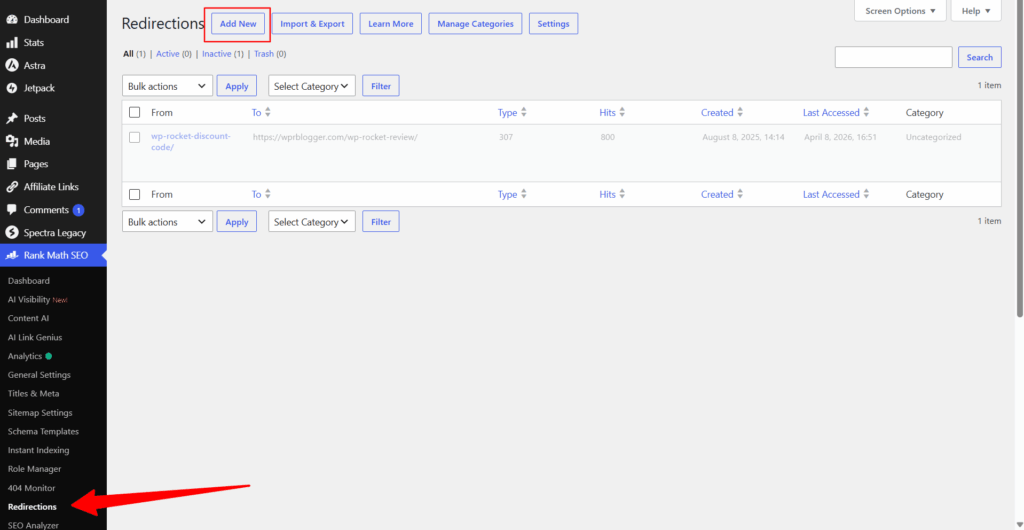
Task: Click sort arrows next to Type in footer row
Action: pyautogui.click(x=524, y=195)
